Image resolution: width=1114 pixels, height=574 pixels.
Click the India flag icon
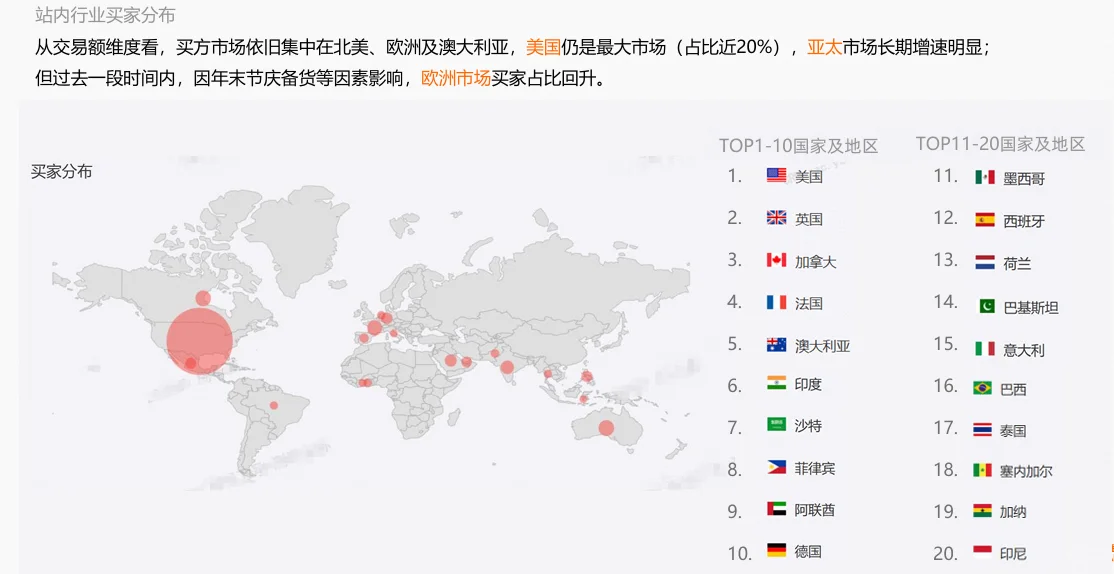point(777,383)
